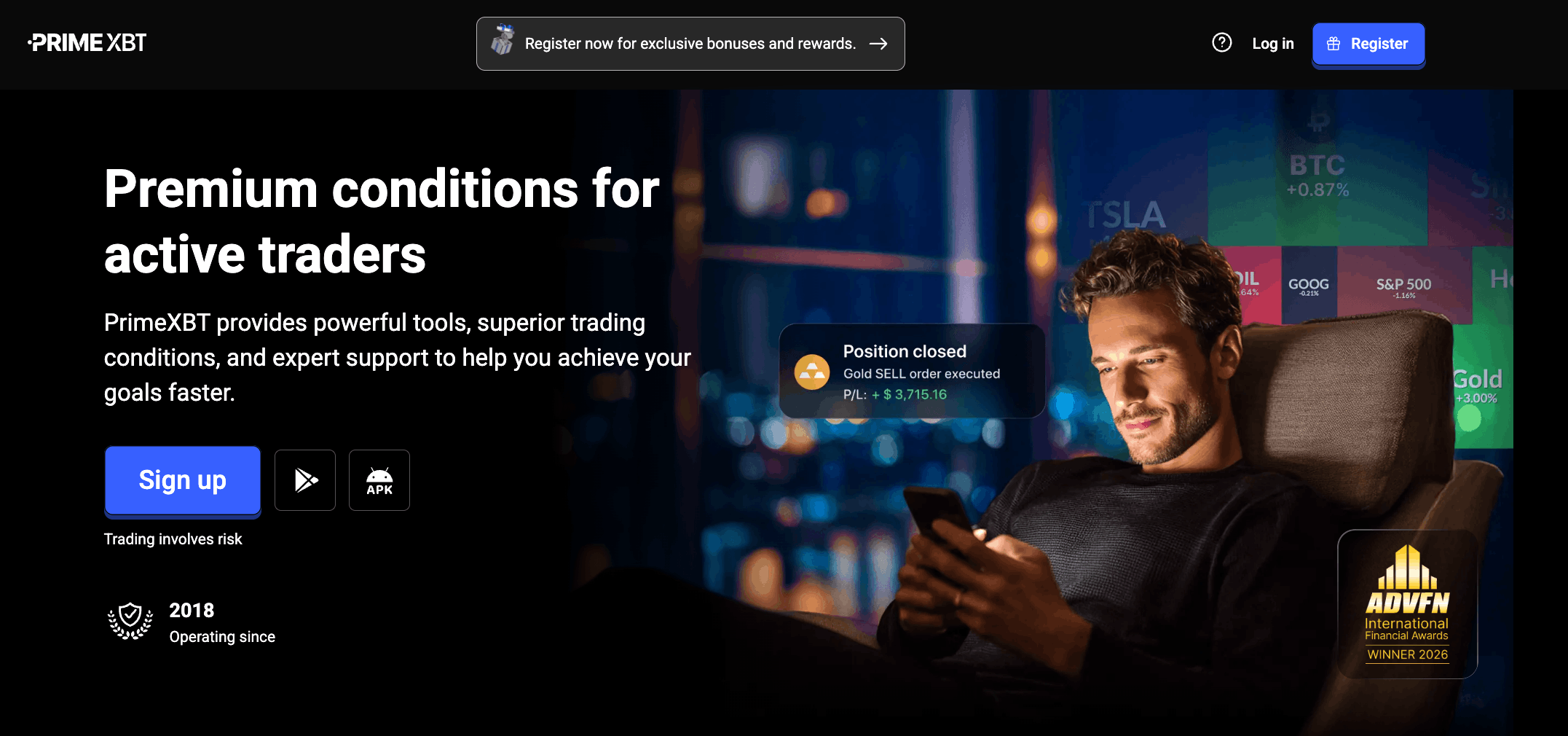Click the Gold +3.00% tile

click(1478, 386)
